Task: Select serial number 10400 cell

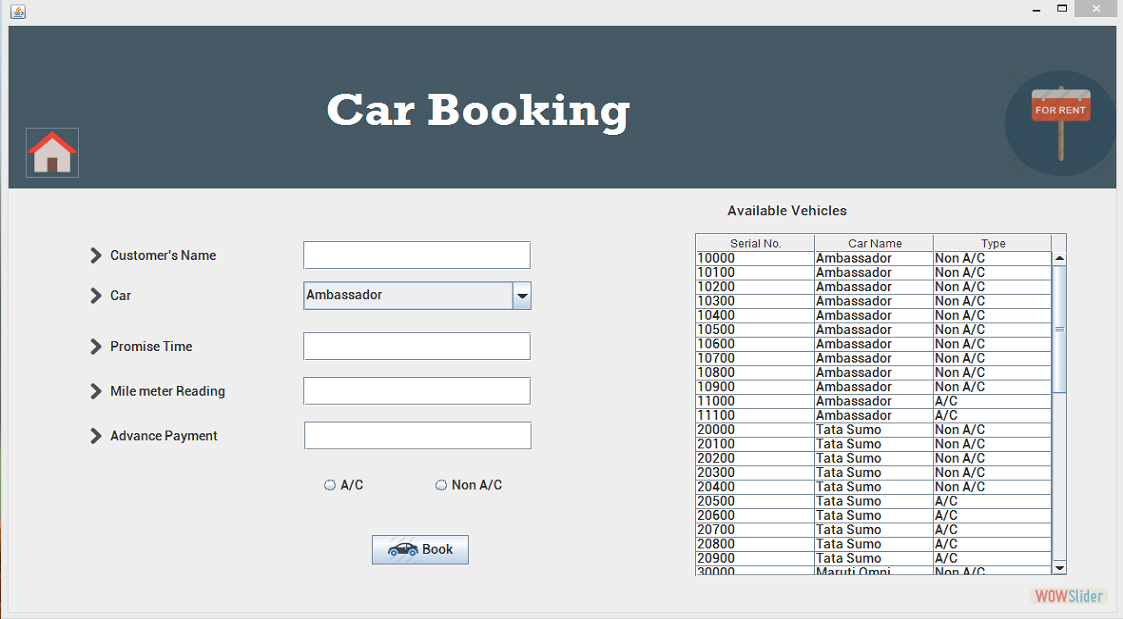Action: 755,315
